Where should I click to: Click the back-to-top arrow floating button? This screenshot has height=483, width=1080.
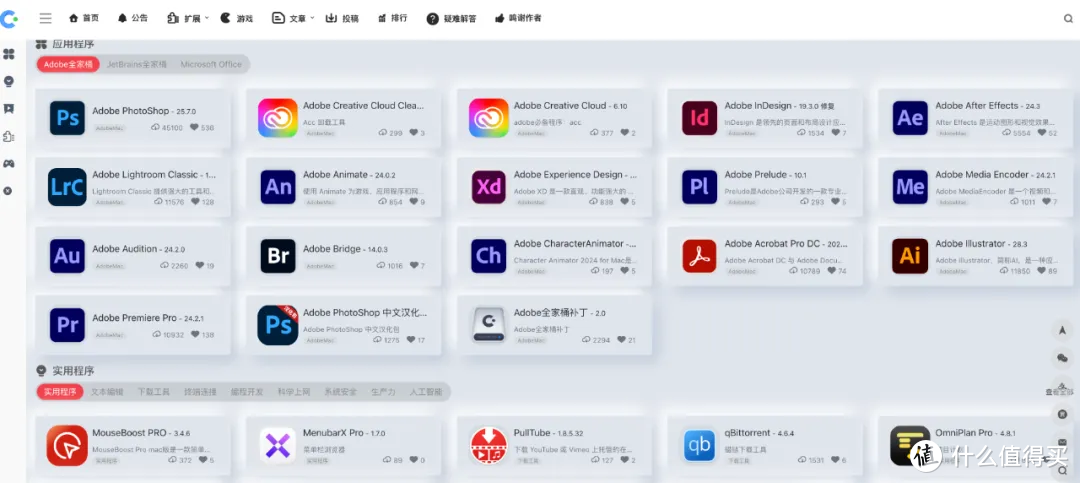pyautogui.click(x=1062, y=330)
